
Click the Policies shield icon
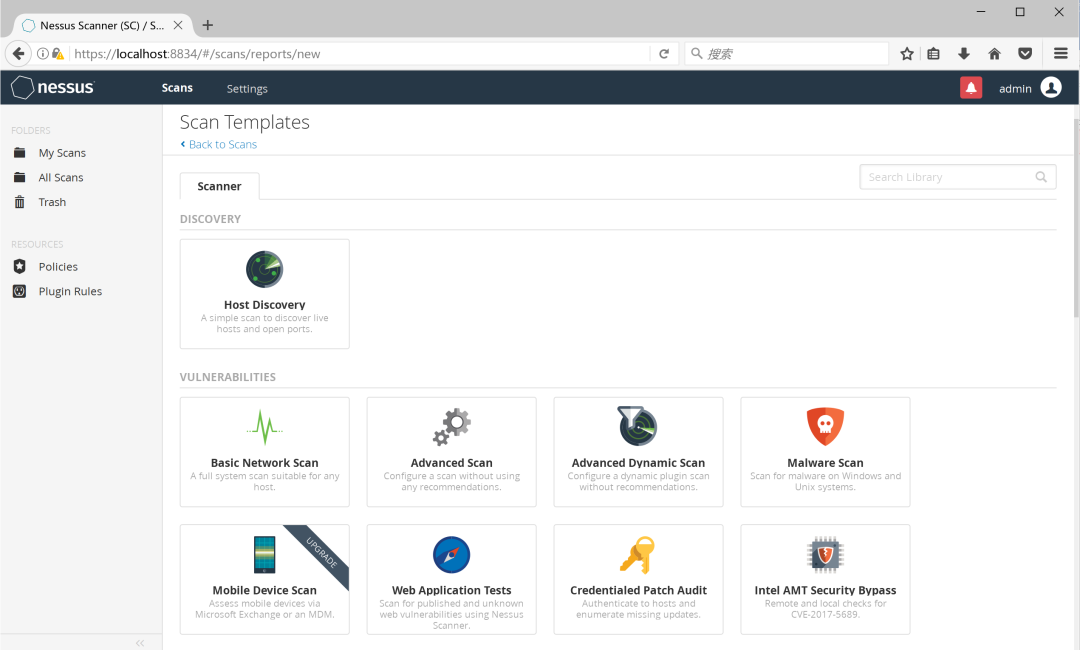19,266
